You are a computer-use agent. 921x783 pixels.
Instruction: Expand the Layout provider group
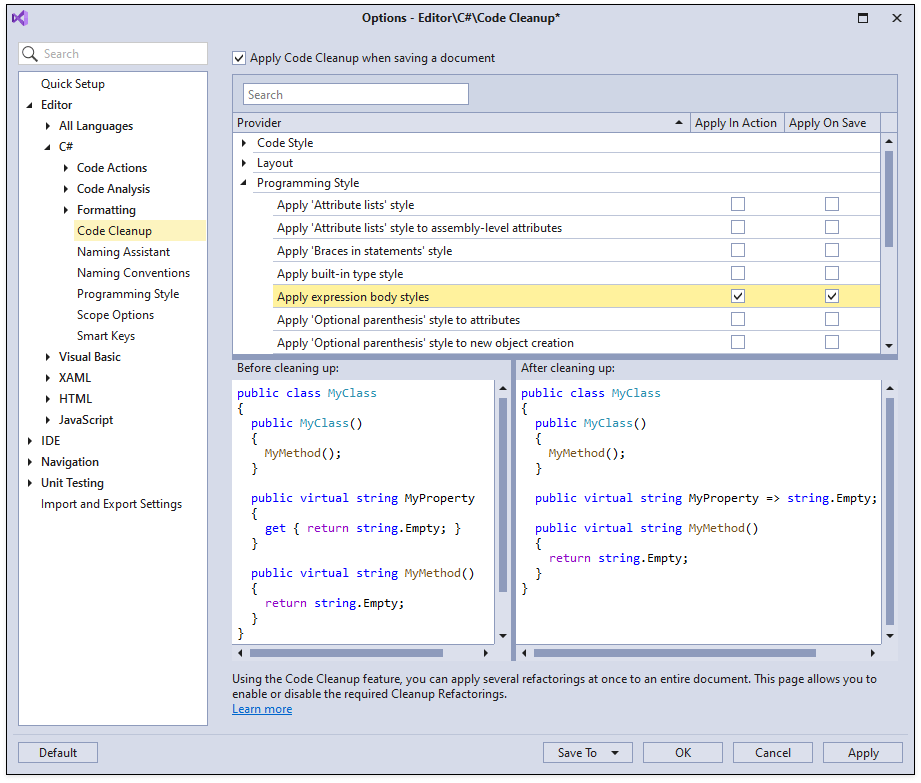(x=244, y=163)
